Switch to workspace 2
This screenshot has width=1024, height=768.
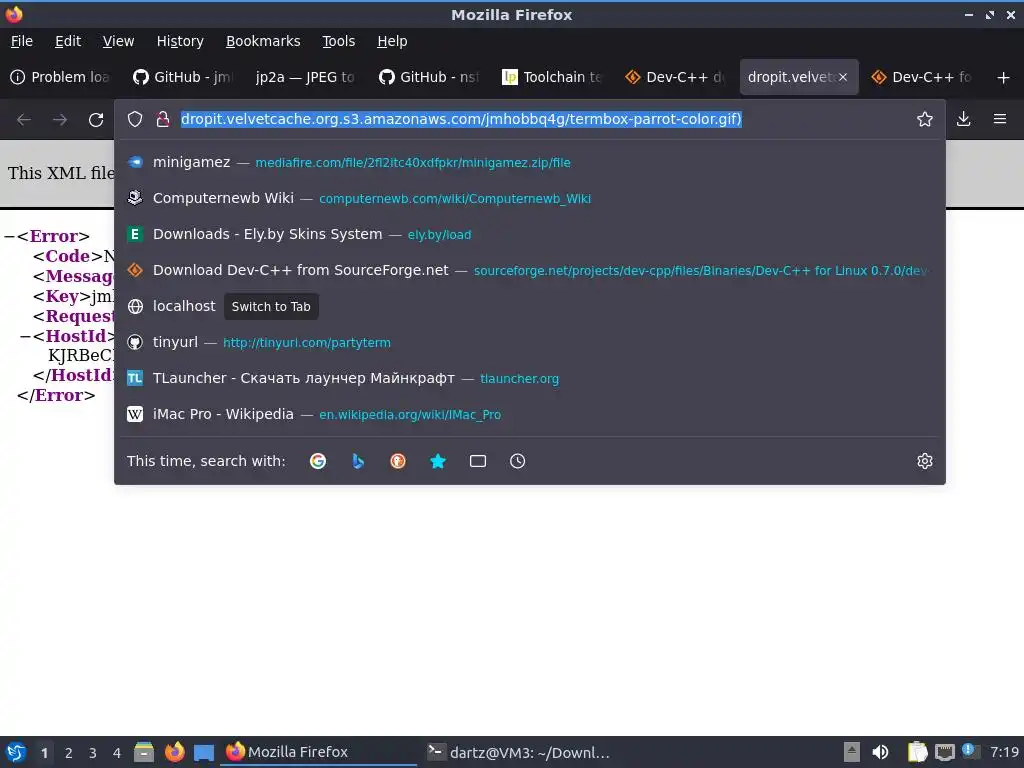point(69,753)
